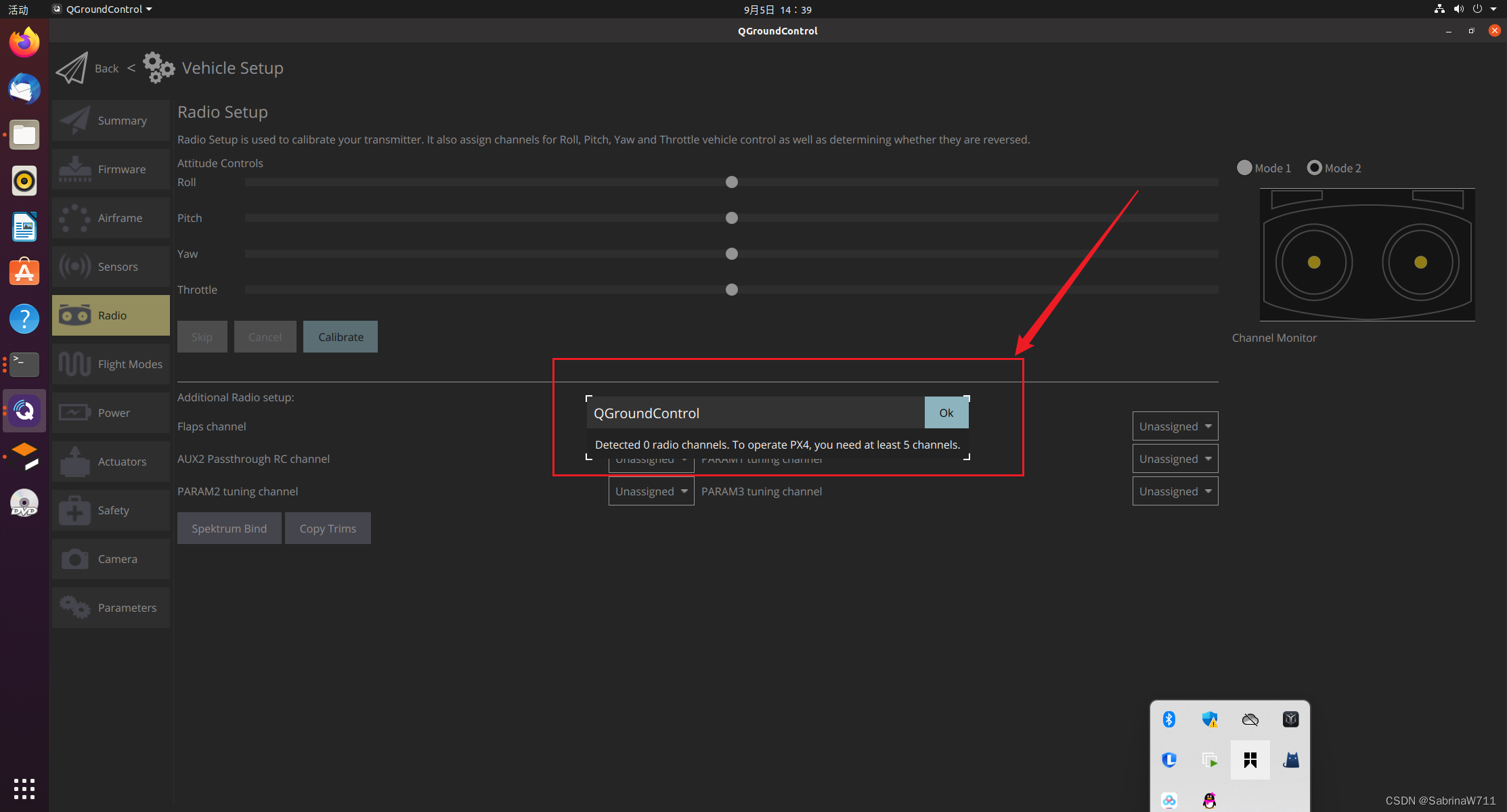Expand the Flaps channel Unassigned dropdown
Viewport: 1507px width, 812px height.
tap(1175, 426)
